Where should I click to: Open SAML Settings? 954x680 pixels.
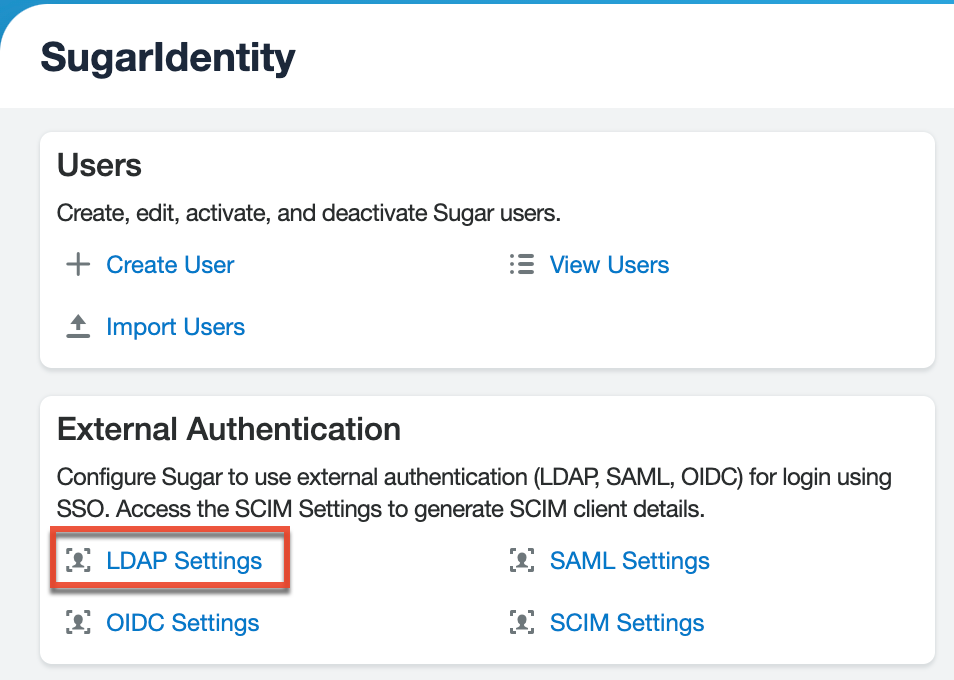pyautogui.click(x=629, y=561)
